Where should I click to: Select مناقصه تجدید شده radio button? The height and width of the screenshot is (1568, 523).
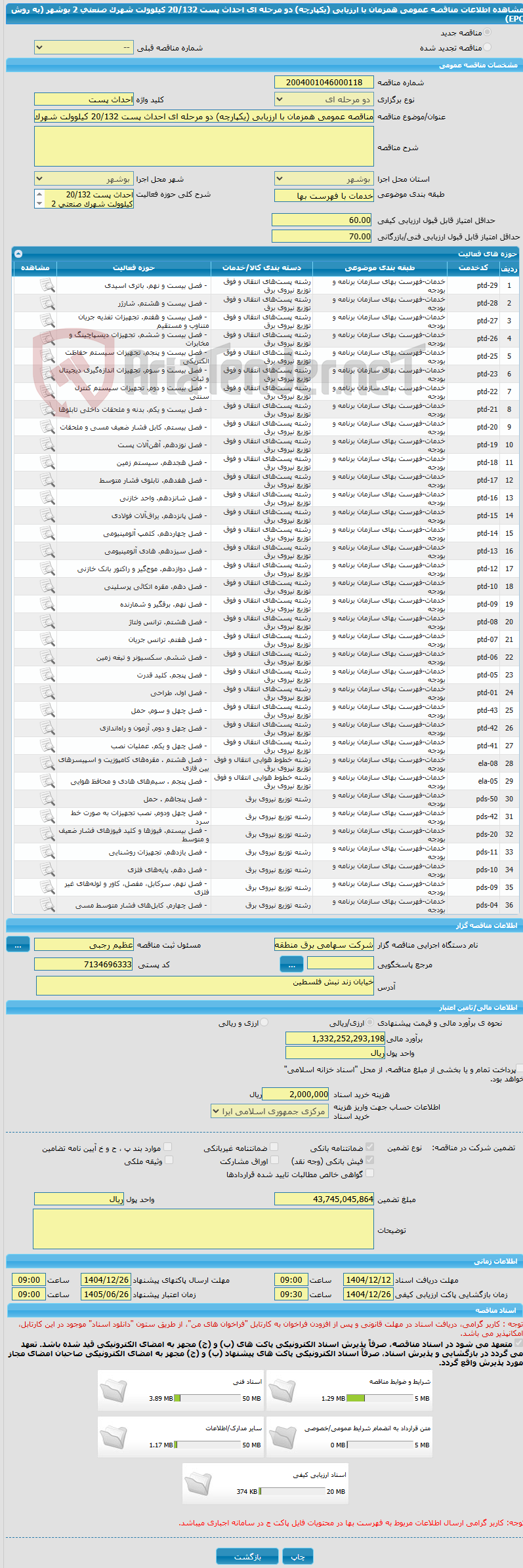487,48
